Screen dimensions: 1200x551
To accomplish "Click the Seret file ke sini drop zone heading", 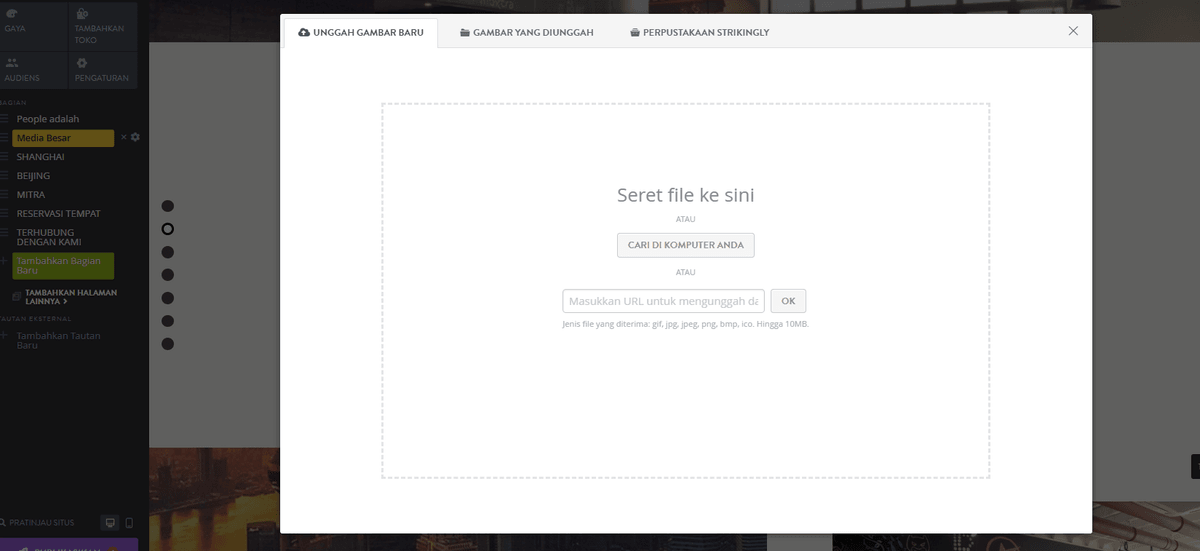I will pos(685,195).
